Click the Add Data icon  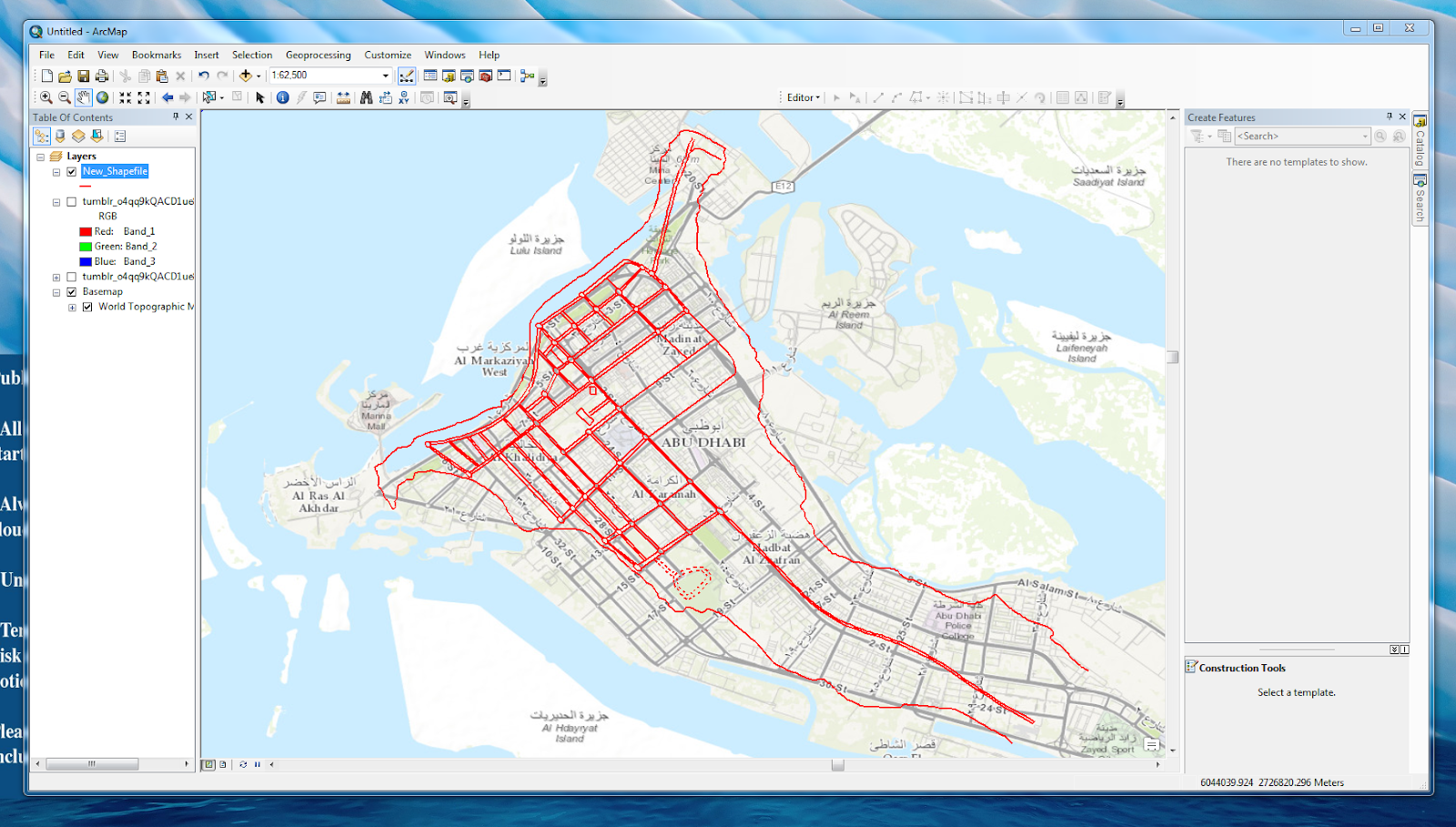(246, 76)
